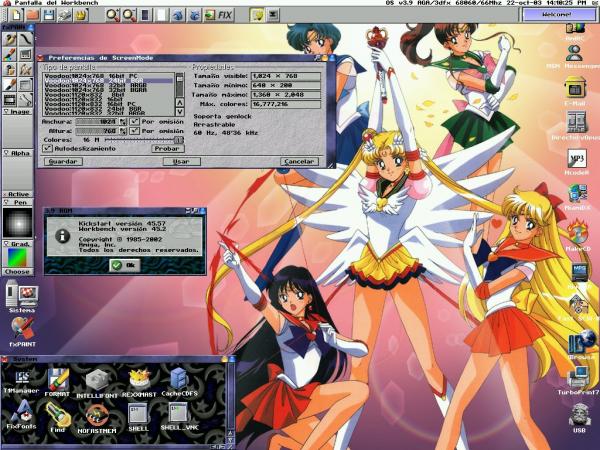Click the rainbow gradient color swatch
Screen dimensions: 600x450
(x=18, y=258)
